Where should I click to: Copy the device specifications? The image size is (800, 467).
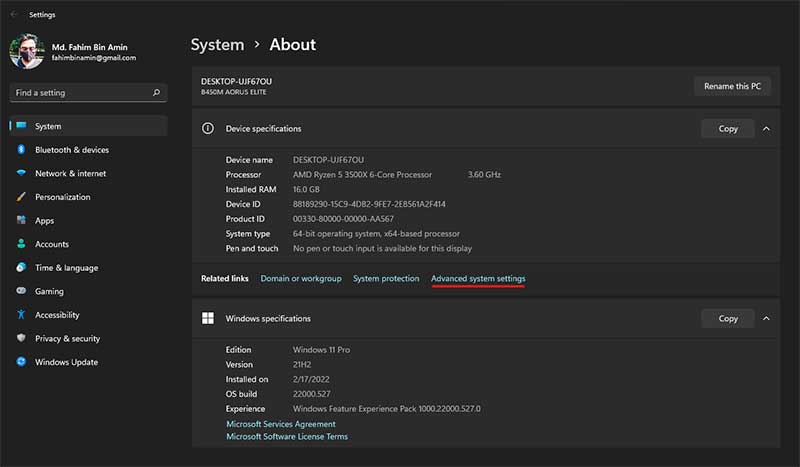point(728,128)
